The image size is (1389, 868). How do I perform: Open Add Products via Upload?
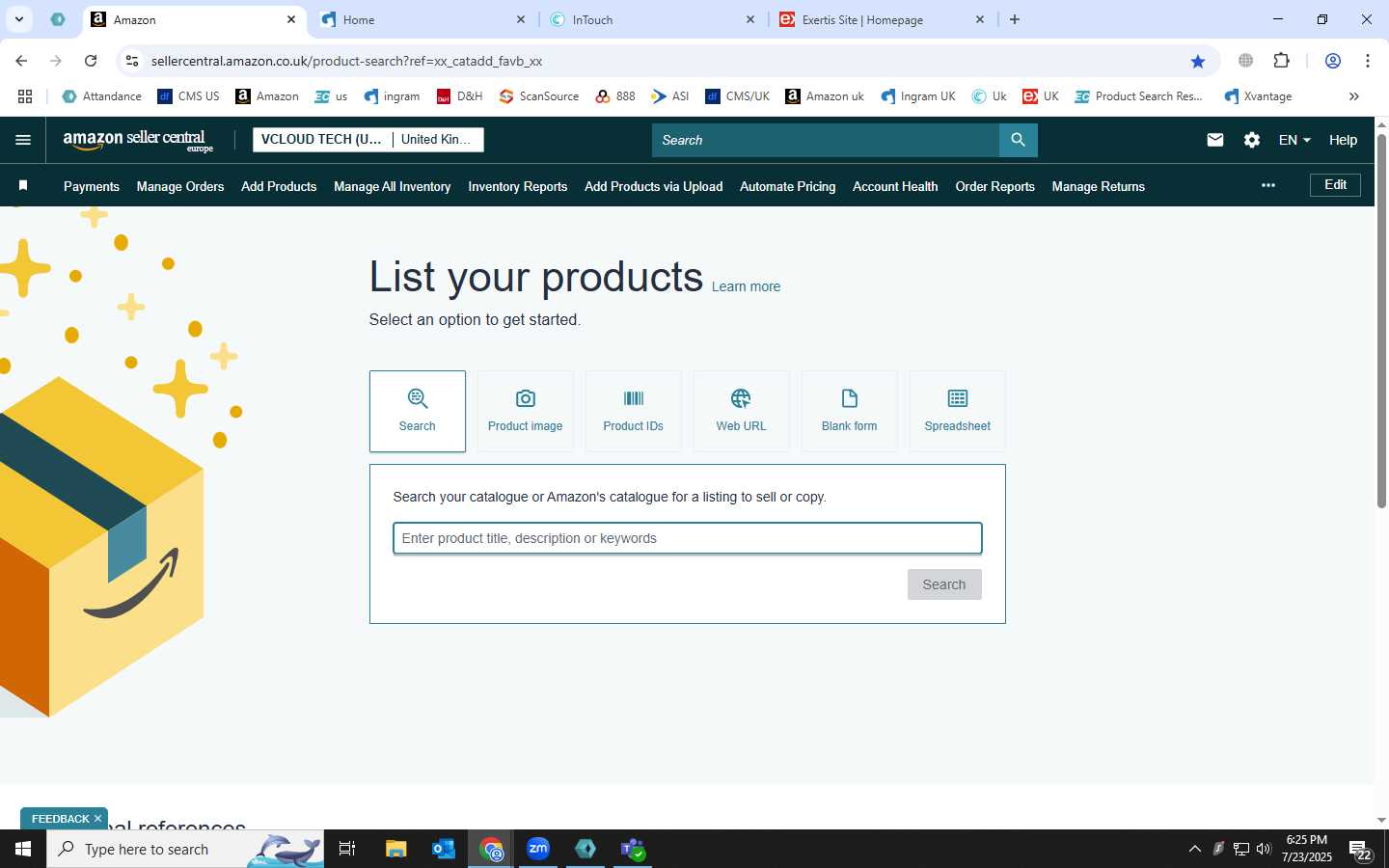654,186
